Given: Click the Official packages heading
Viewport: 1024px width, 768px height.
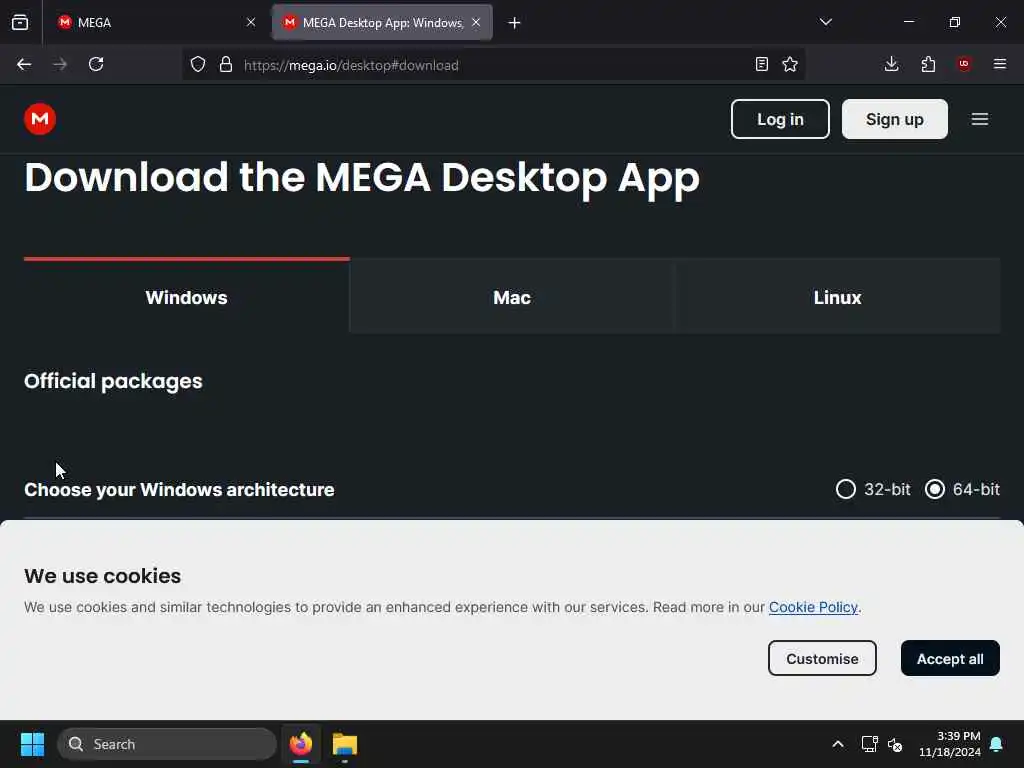Looking at the screenshot, I should click(113, 381).
